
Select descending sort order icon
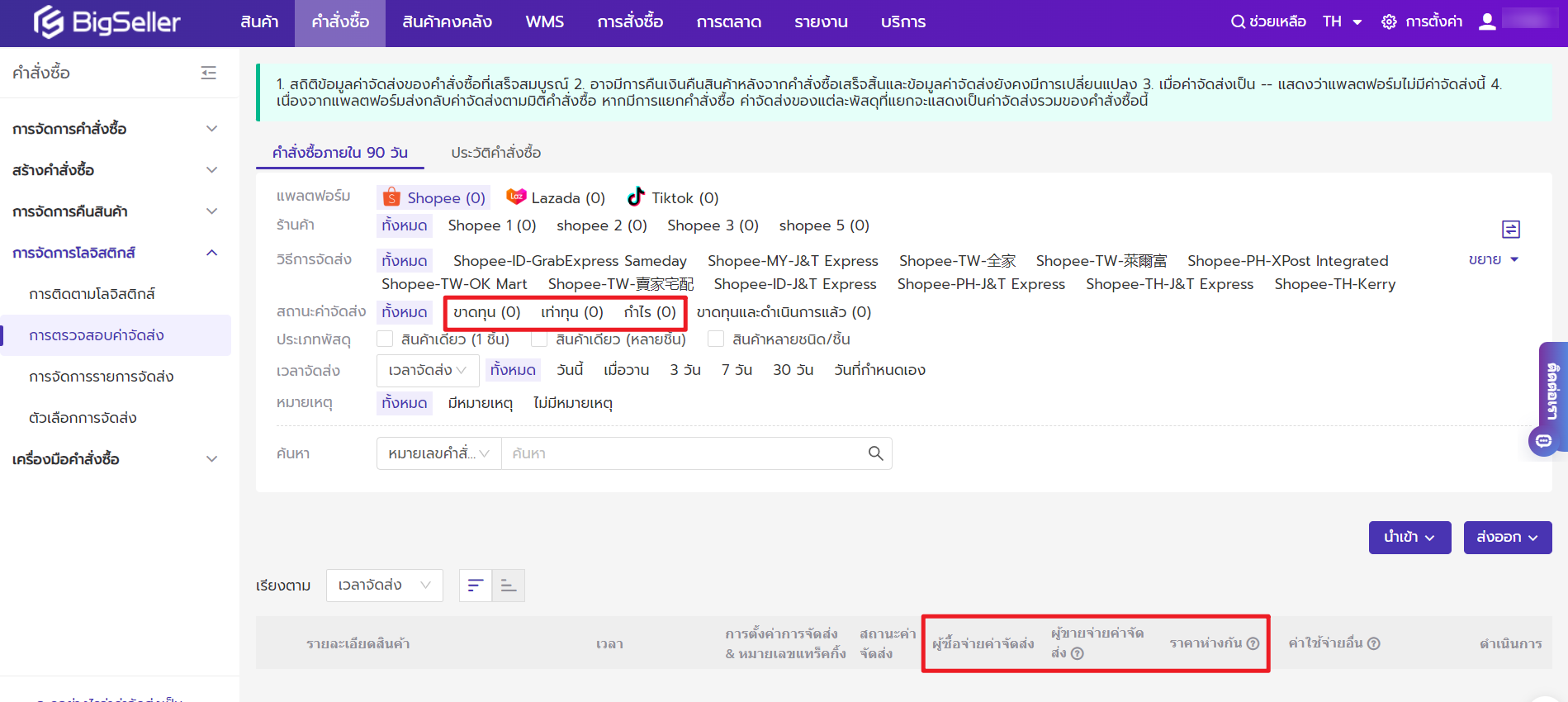475,586
